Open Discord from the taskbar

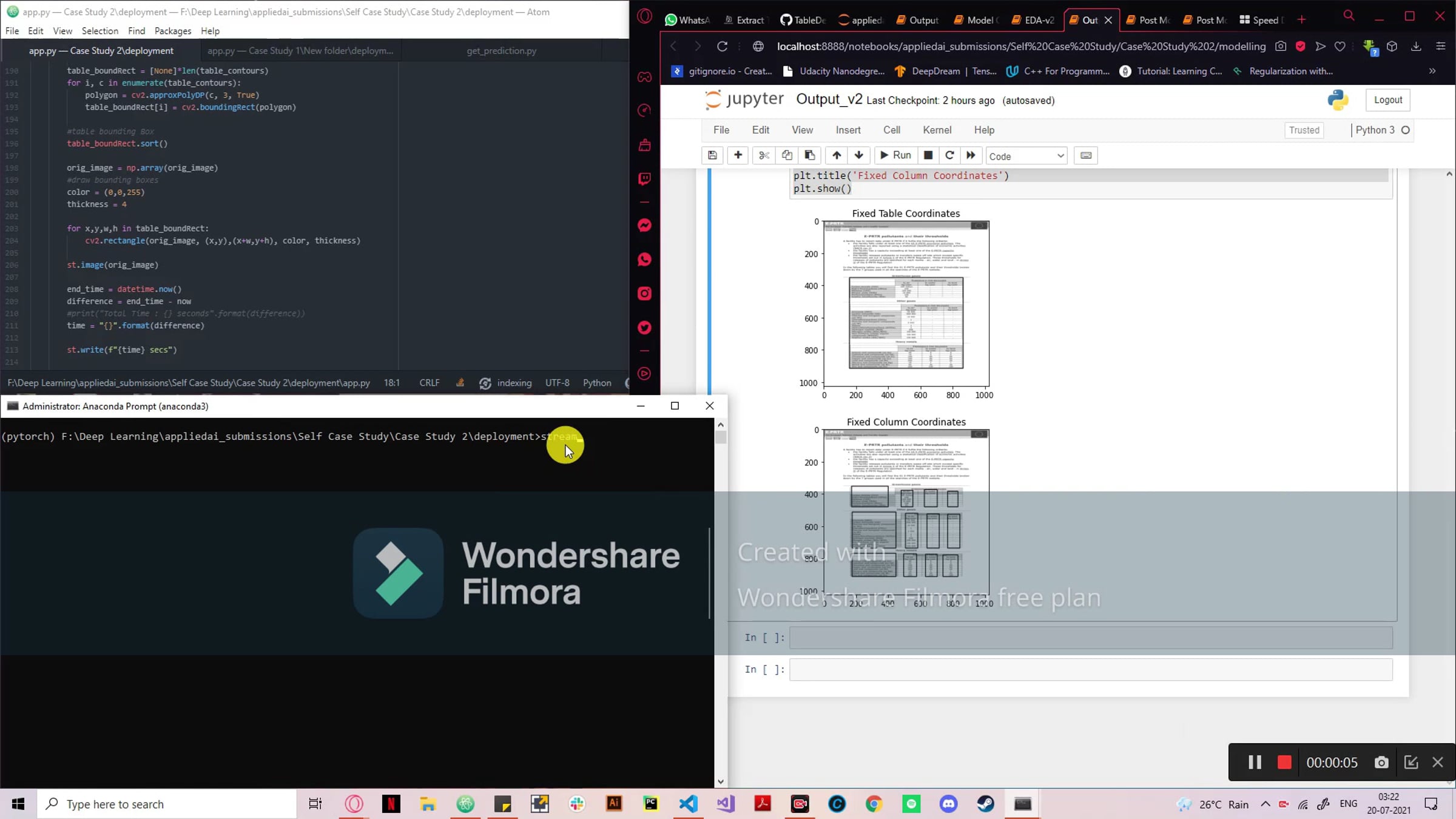click(949, 804)
